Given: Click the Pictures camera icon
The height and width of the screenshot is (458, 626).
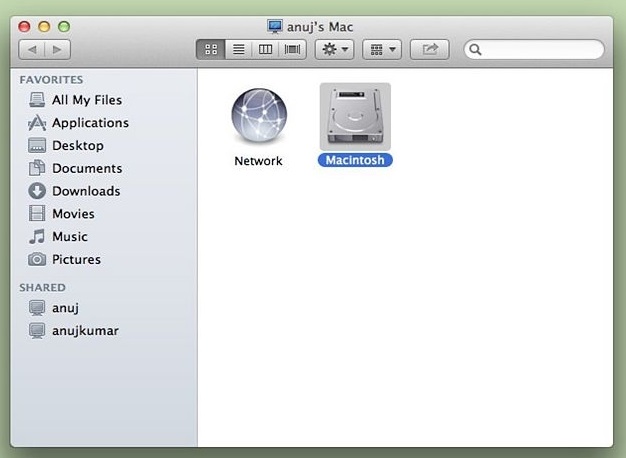Looking at the screenshot, I should [x=37, y=260].
